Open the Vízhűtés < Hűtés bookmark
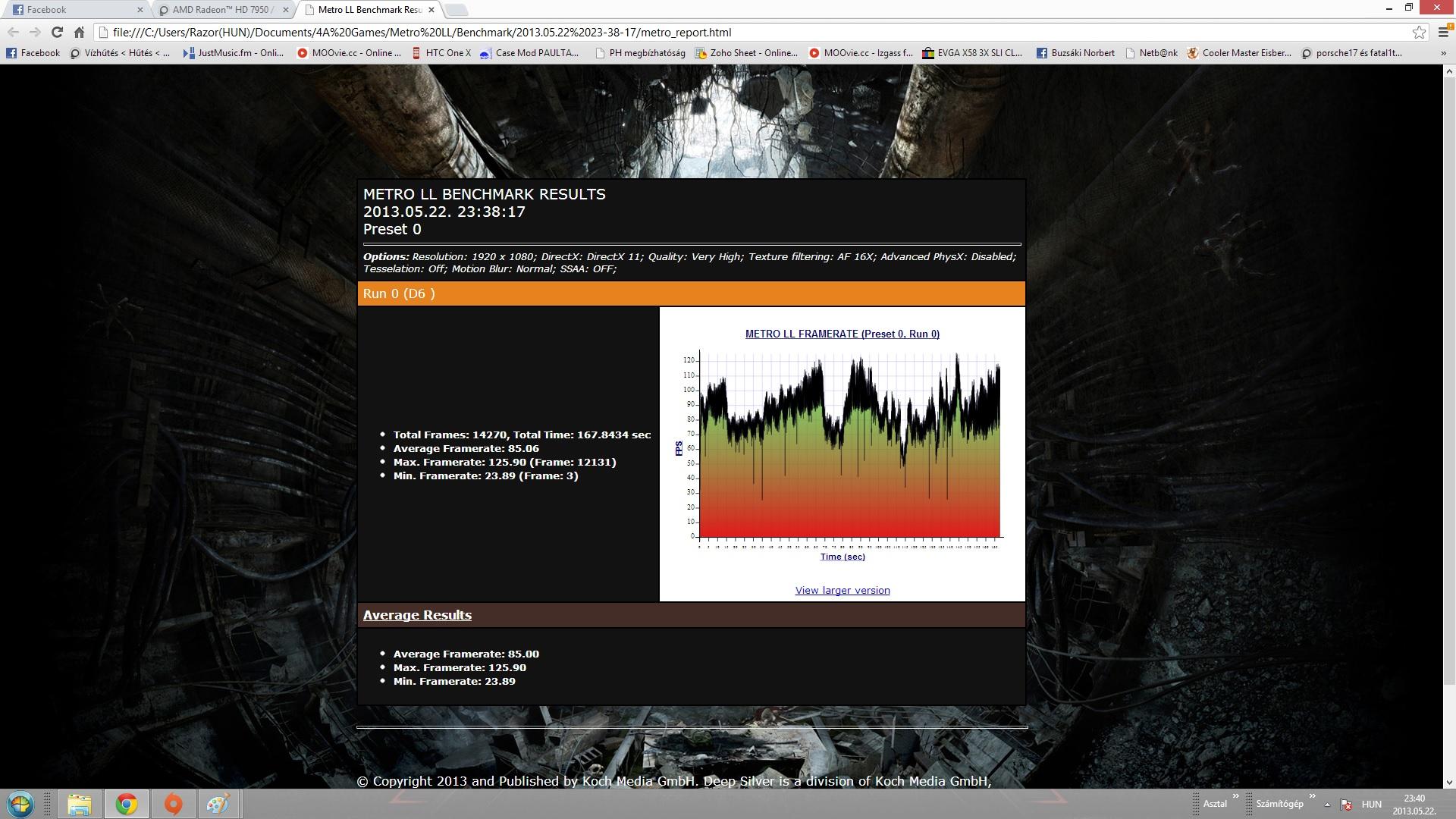This screenshot has width=1456, height=819. pos(121,53)
